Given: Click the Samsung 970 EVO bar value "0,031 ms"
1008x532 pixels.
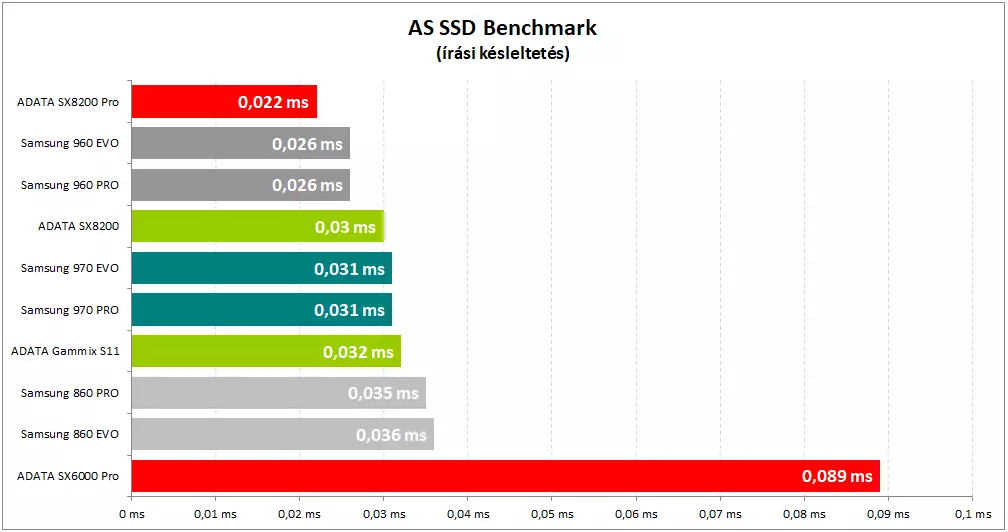Looking at the screenshot, I should click(x=349, y=269).
